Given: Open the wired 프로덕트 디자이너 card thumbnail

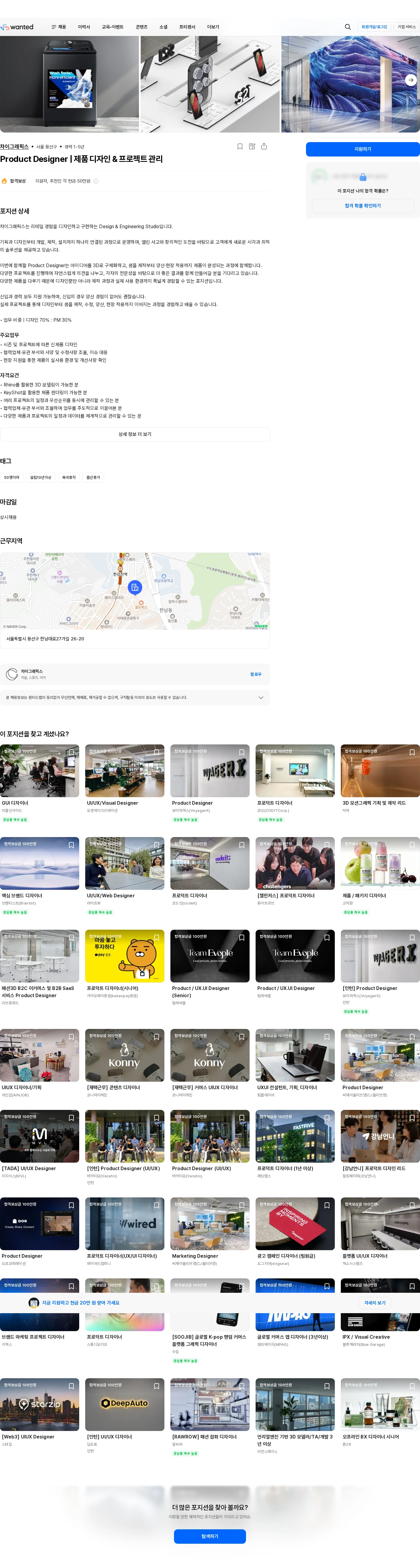Looking at the screenshot, I should tap(125, 1224).
